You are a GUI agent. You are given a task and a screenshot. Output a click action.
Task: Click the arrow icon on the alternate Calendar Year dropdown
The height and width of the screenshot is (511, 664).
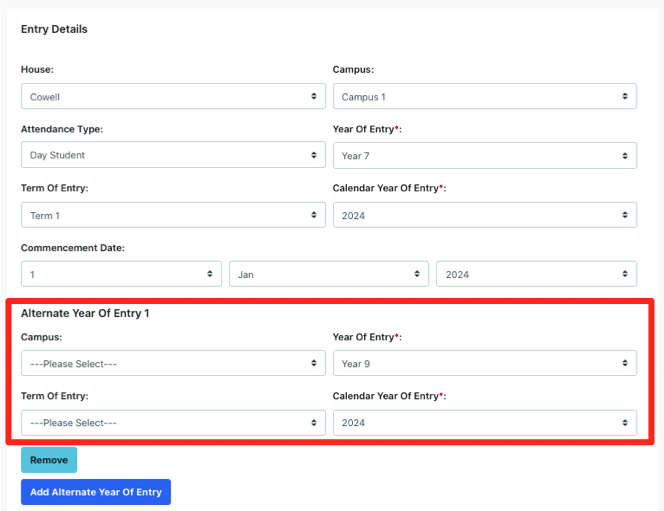click(625, 423)
